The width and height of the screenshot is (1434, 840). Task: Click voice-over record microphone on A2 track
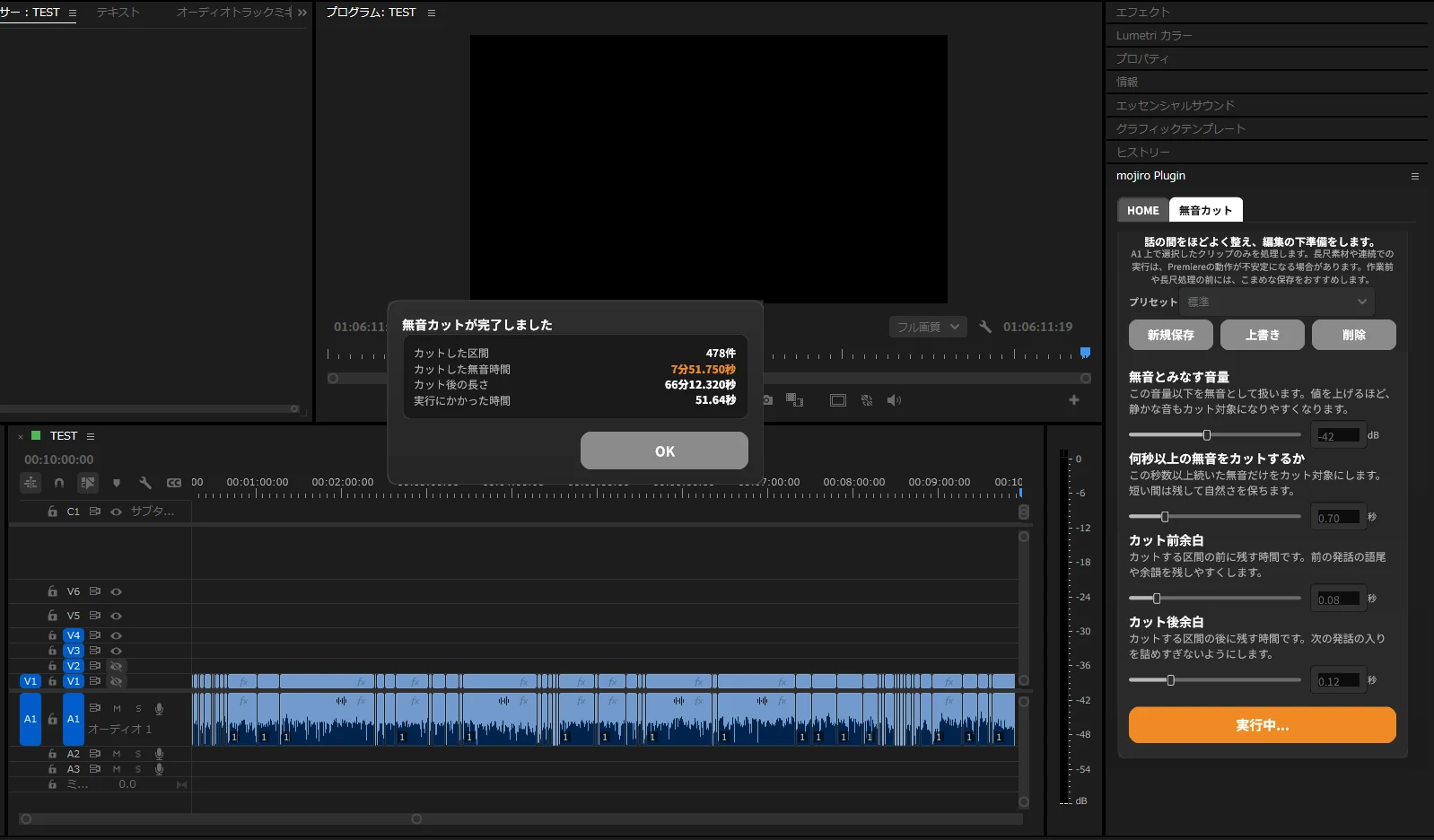[x=159, y=754]
